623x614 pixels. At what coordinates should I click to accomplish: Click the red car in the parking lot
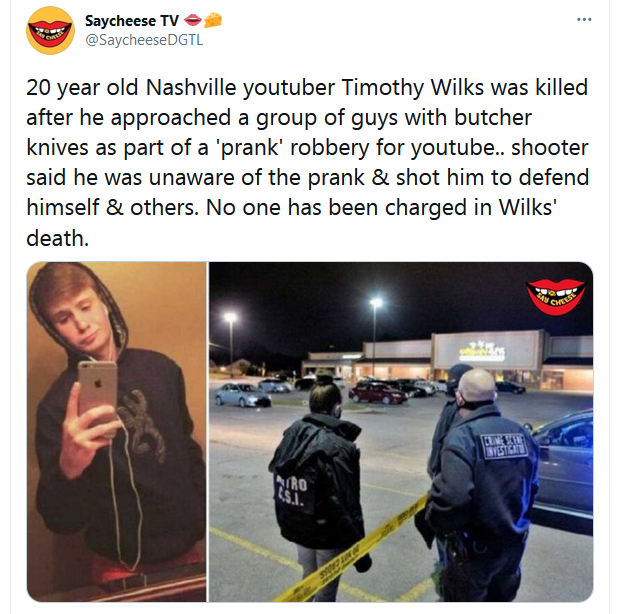(x=377, y=393)
